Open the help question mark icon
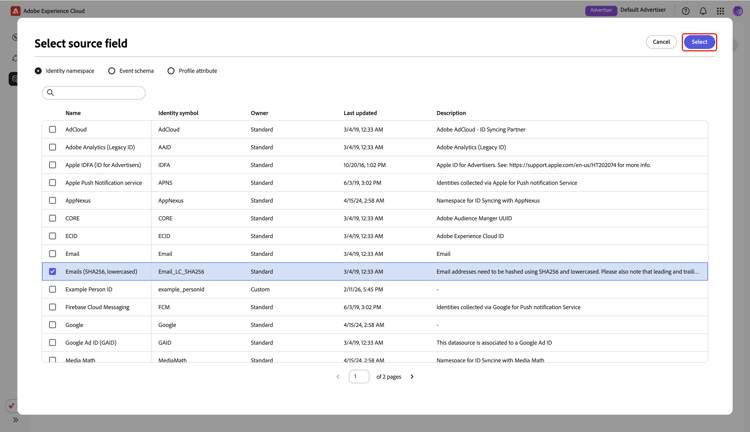Image resolution: width=750 pixels, height=432 pixels. pos(685,11)
